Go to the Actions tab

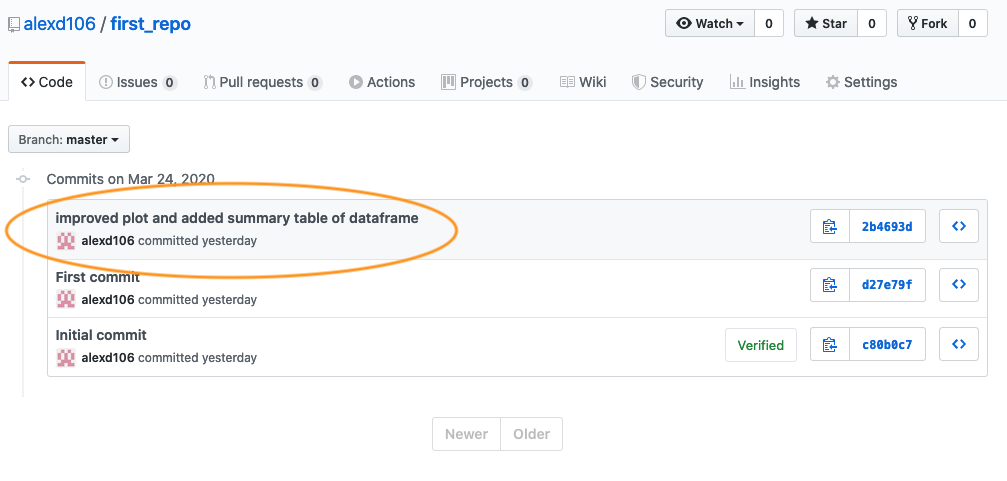382,82
